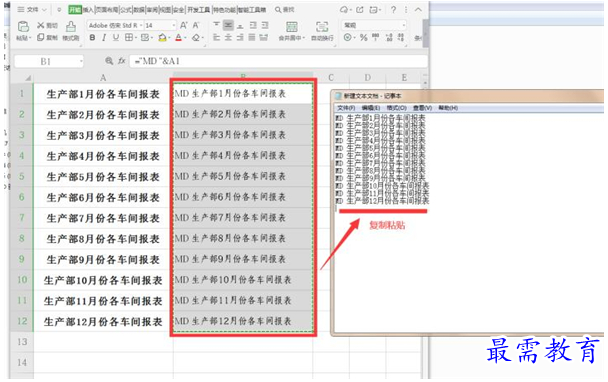Increase font size with larger A icon

pyautogui.click(x=184, y=26)
